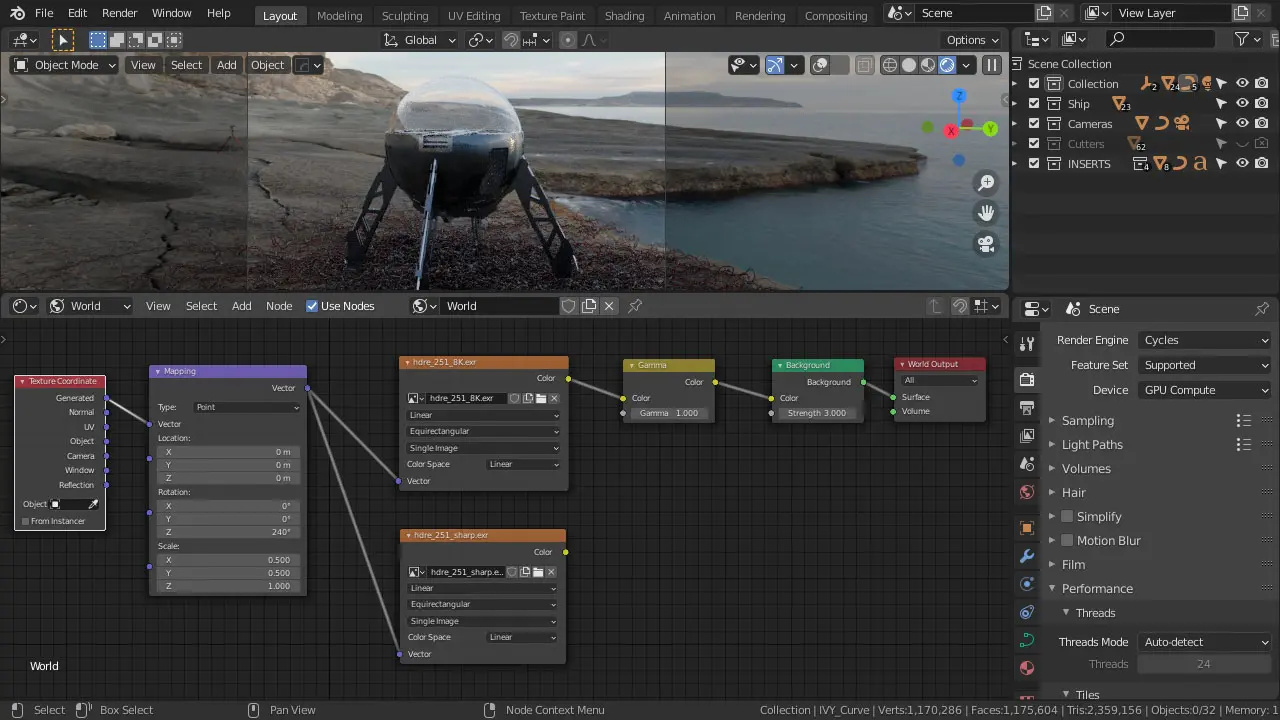
Task: Pause the viewport render preview
Action: click(x=992, y=65)
